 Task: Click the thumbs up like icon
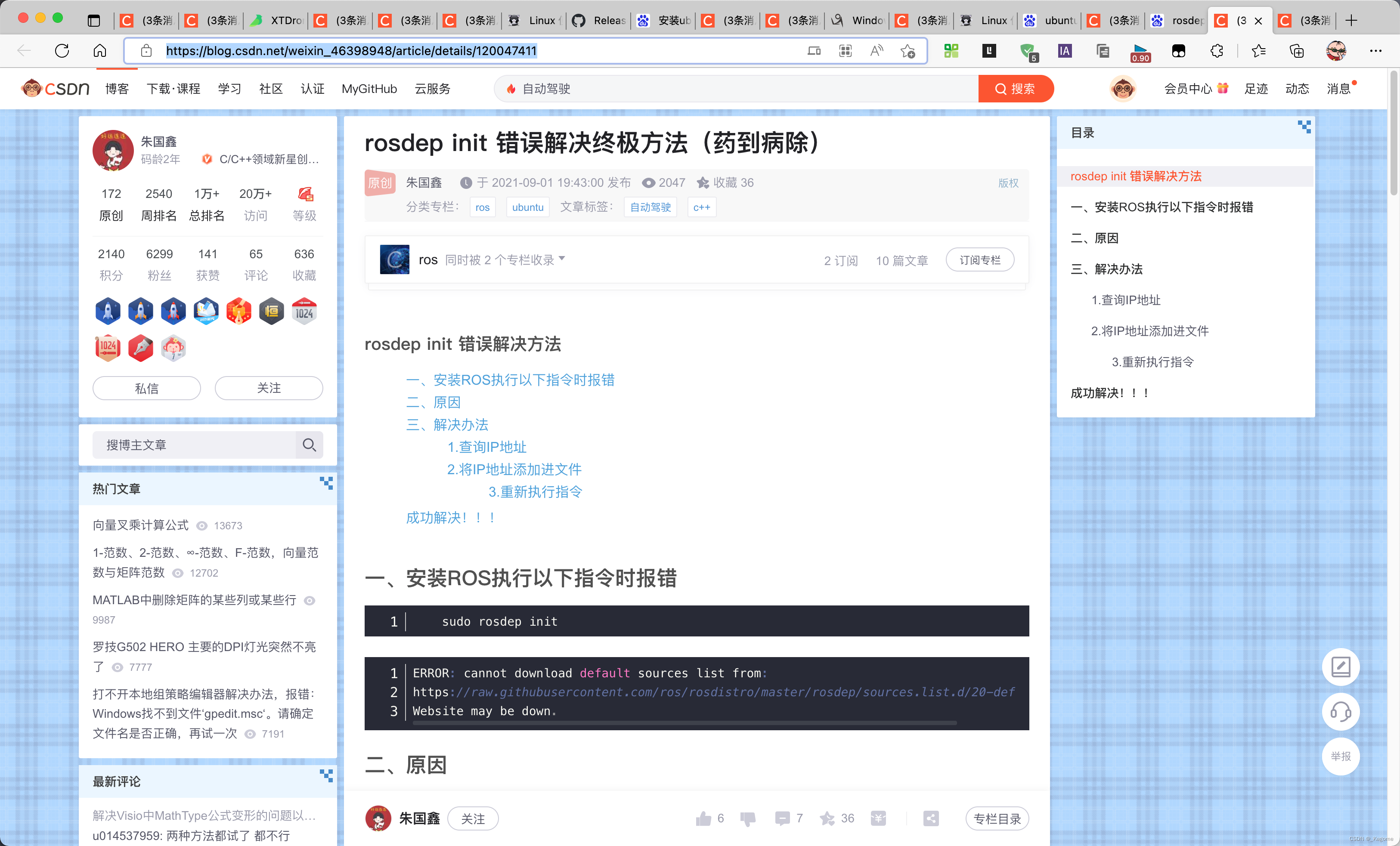pyautogui.click(x=703, y=818)
